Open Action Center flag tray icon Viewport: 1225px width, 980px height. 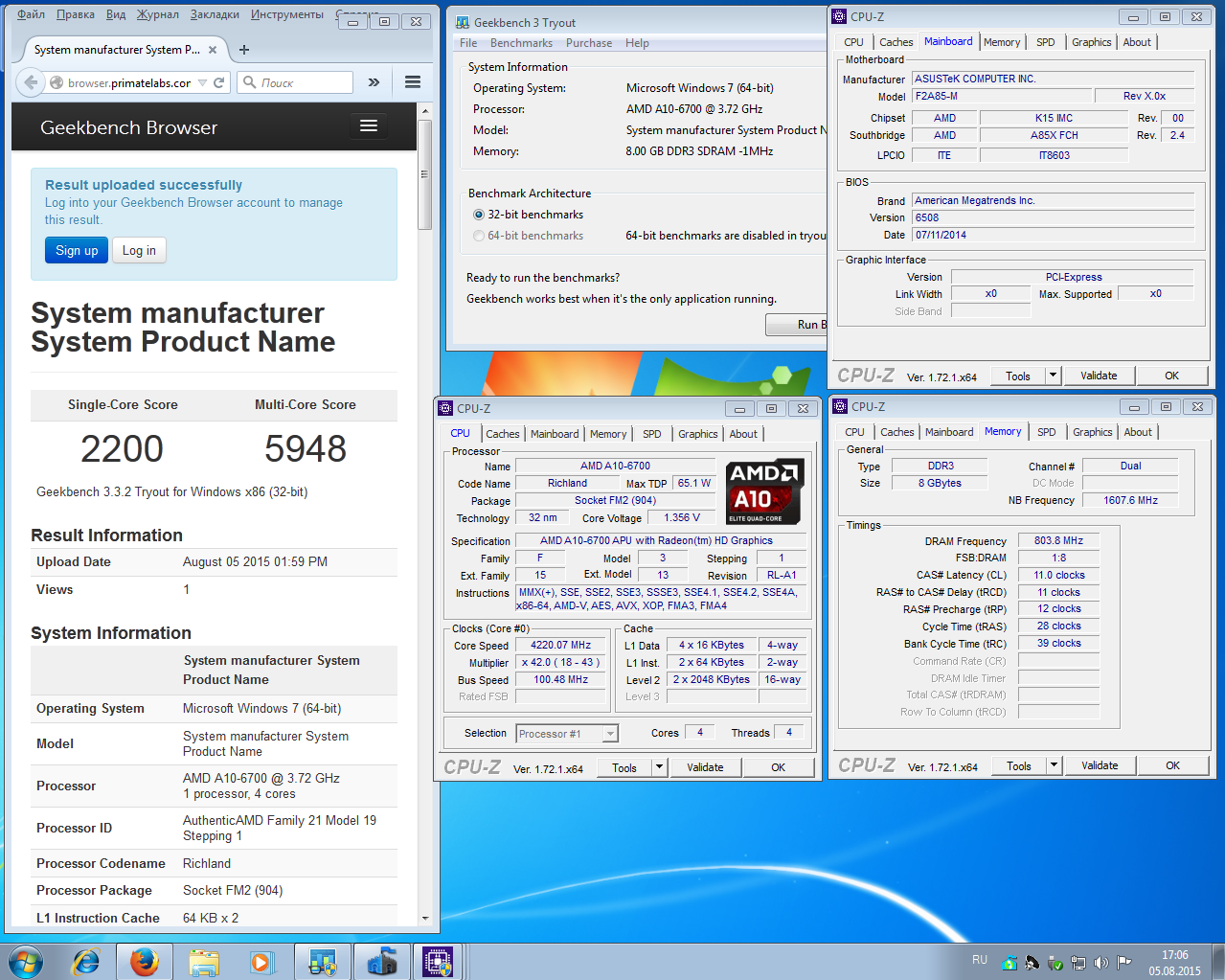[1123, 963]
